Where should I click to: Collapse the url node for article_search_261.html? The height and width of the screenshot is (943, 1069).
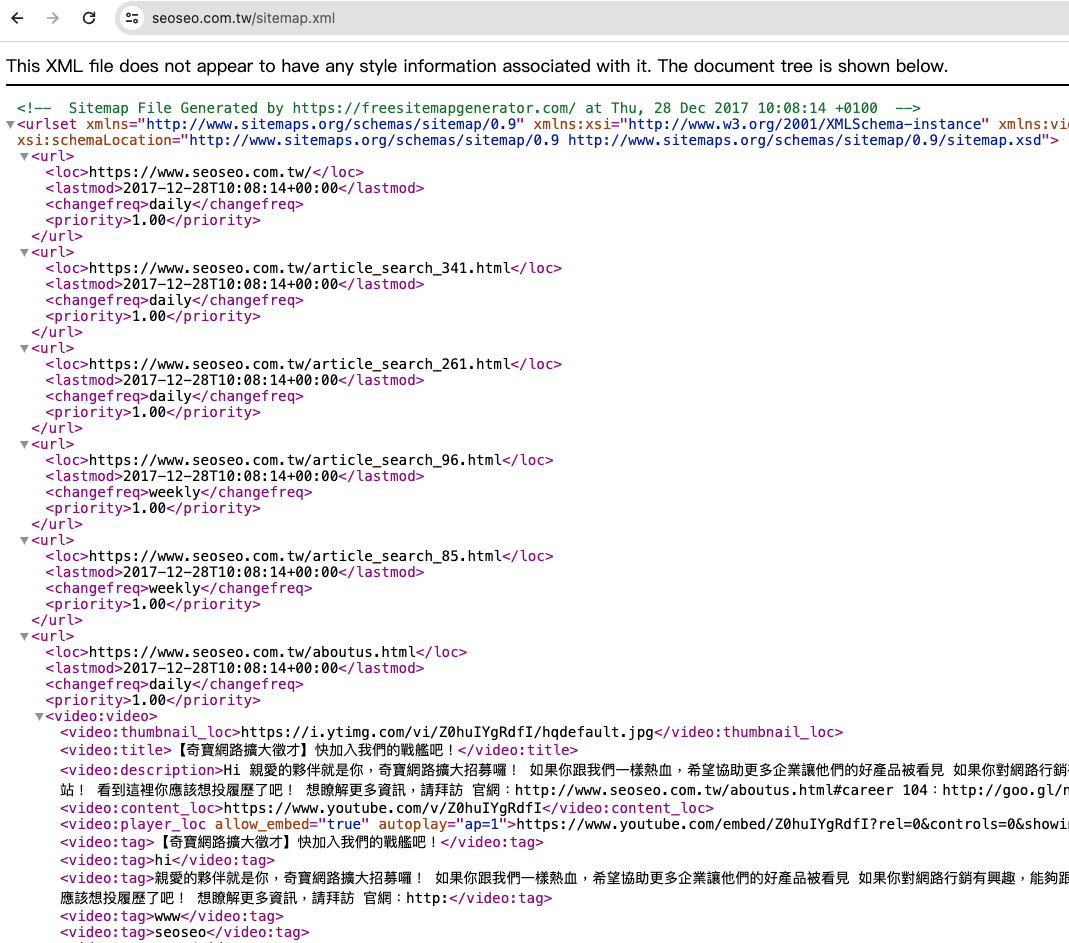coord(25,349)
